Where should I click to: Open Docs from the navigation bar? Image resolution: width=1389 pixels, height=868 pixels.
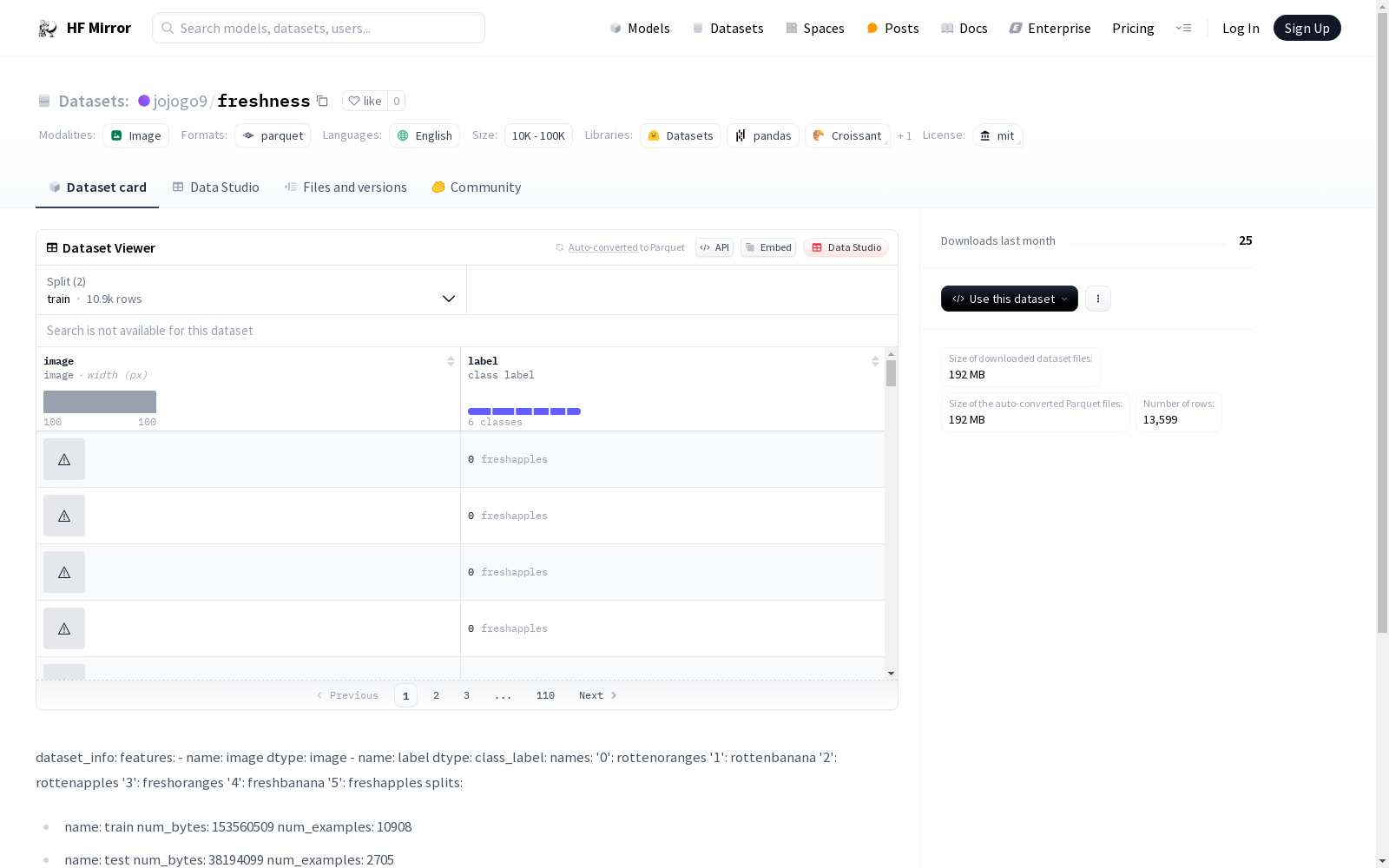964,28
